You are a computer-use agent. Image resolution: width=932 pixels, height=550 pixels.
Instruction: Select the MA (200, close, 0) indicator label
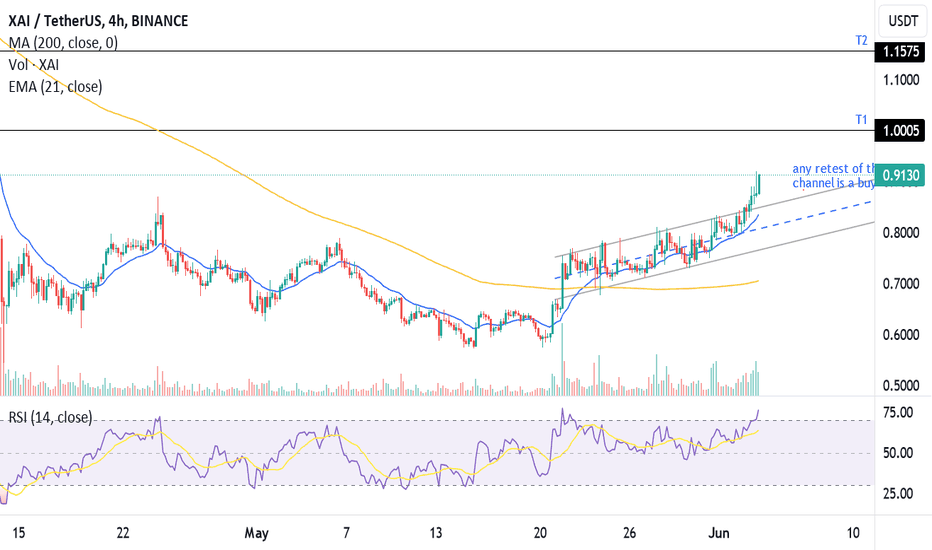[63, 43]
